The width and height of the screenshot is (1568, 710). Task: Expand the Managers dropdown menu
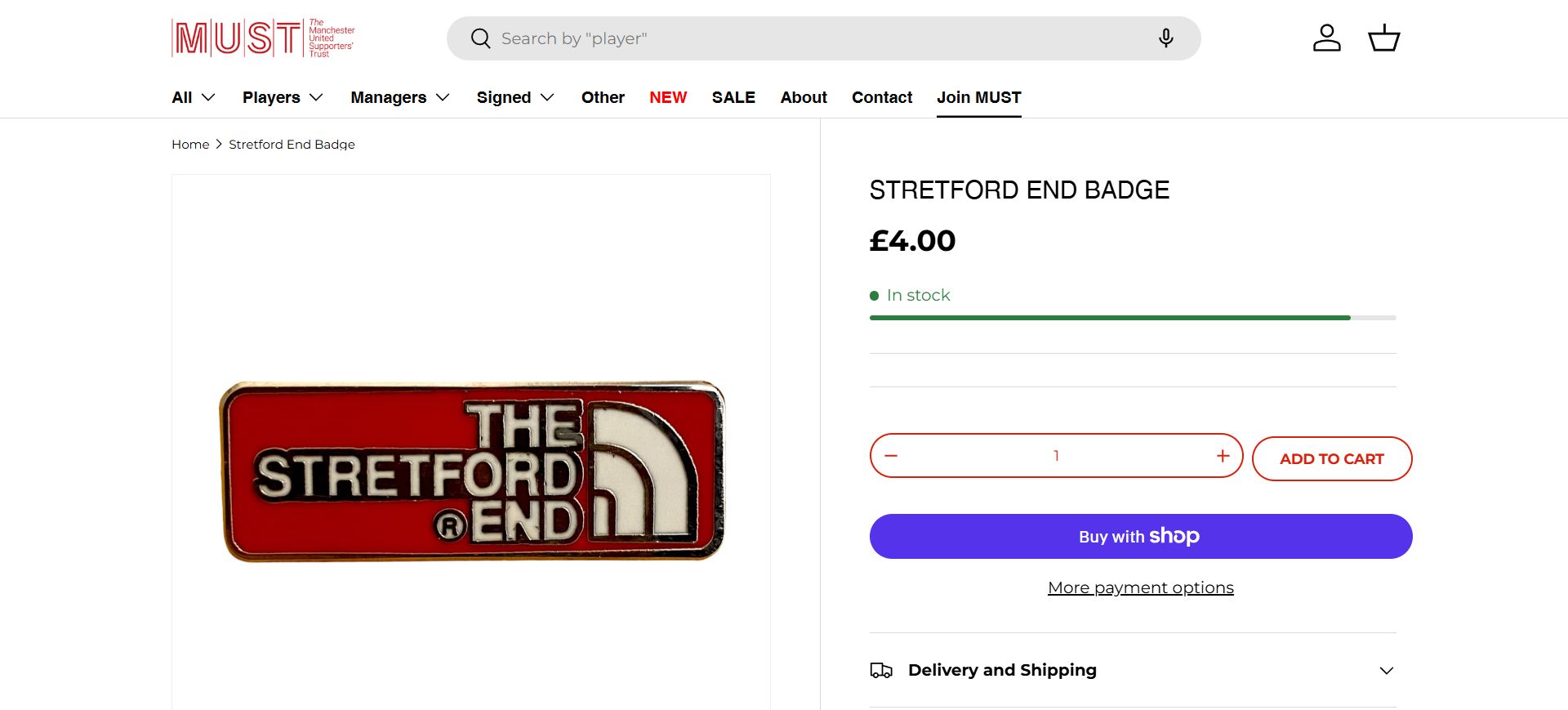[x=400, y=97]
